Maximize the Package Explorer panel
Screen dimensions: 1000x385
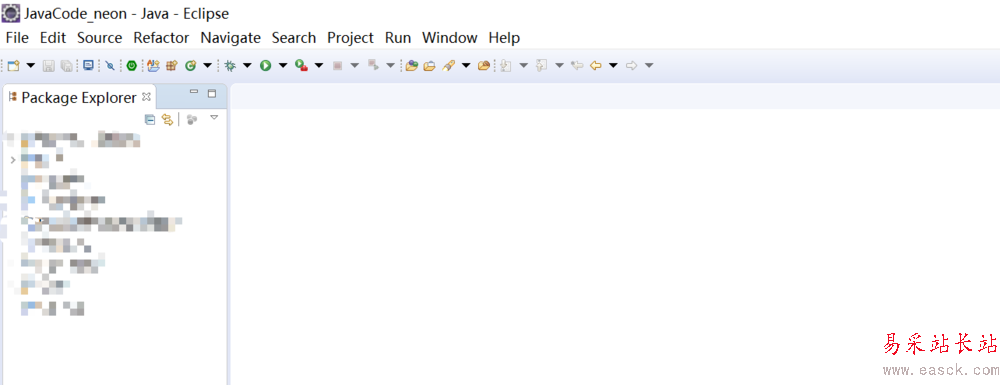point(212,93)
